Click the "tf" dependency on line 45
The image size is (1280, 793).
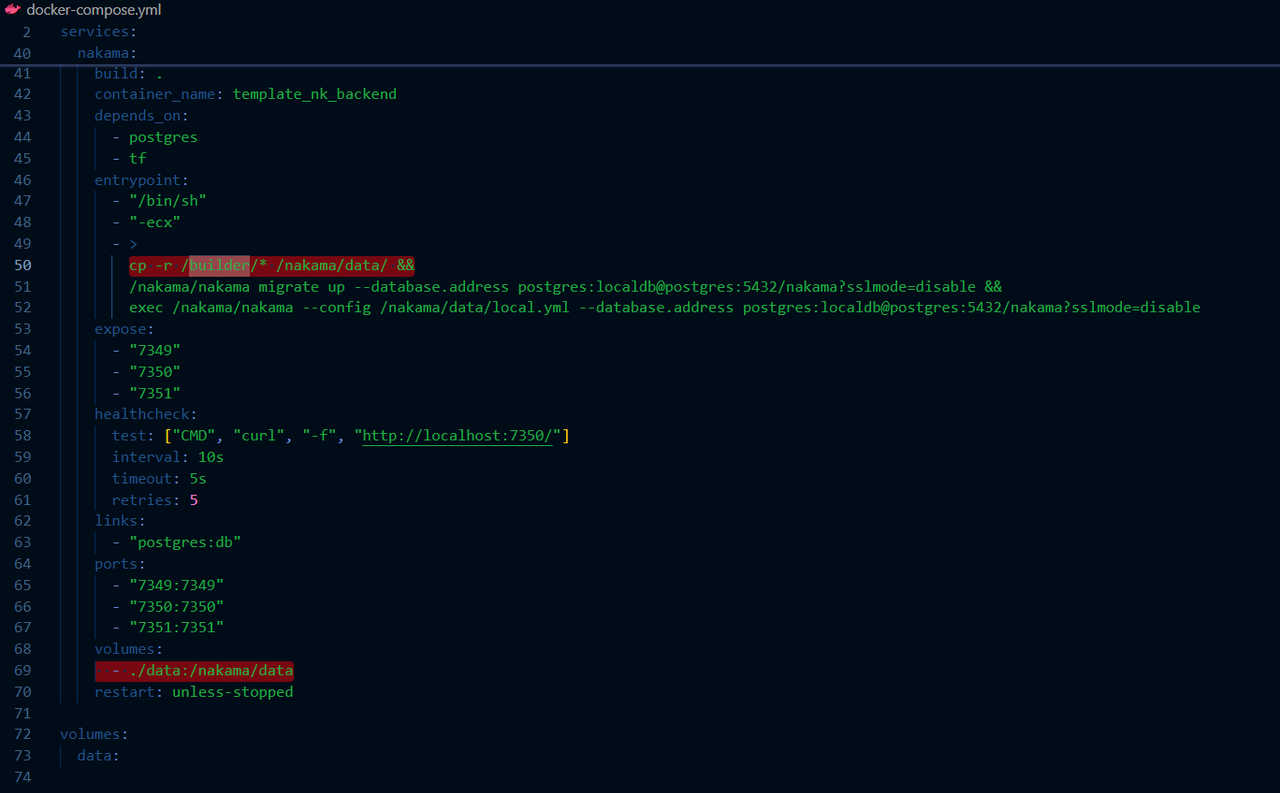click(x=138, y=158)
